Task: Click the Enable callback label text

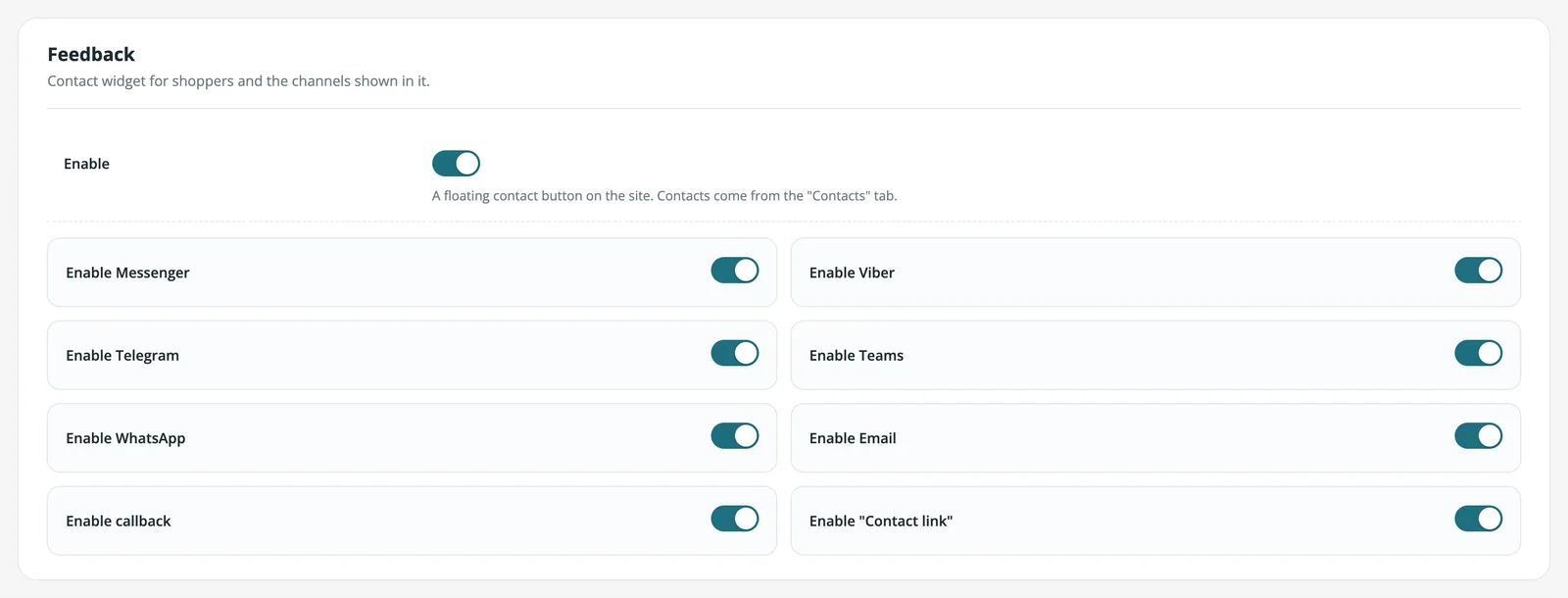Action: tap(119, 522)
